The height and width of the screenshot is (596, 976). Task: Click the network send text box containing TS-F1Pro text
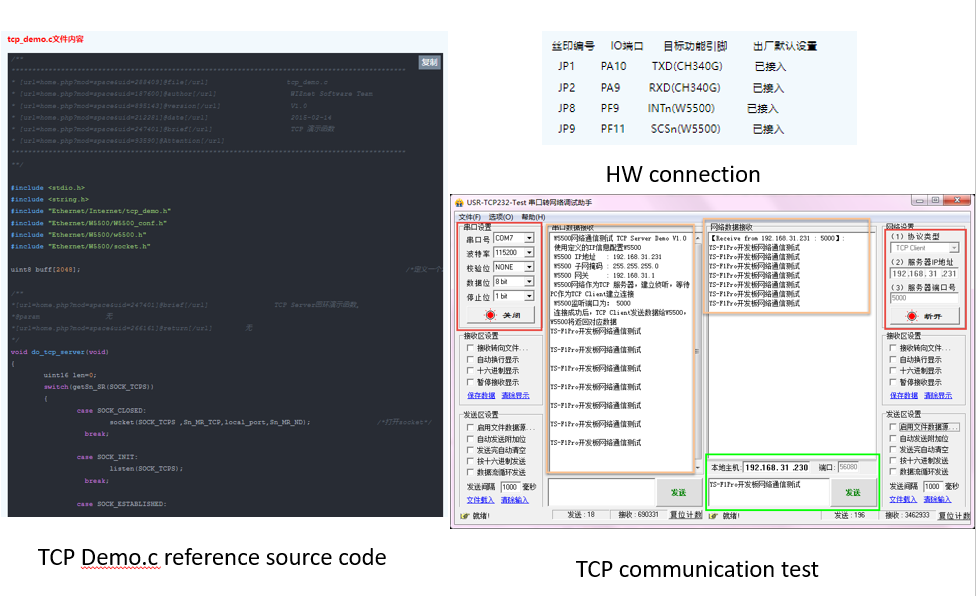tap(769, 493)
